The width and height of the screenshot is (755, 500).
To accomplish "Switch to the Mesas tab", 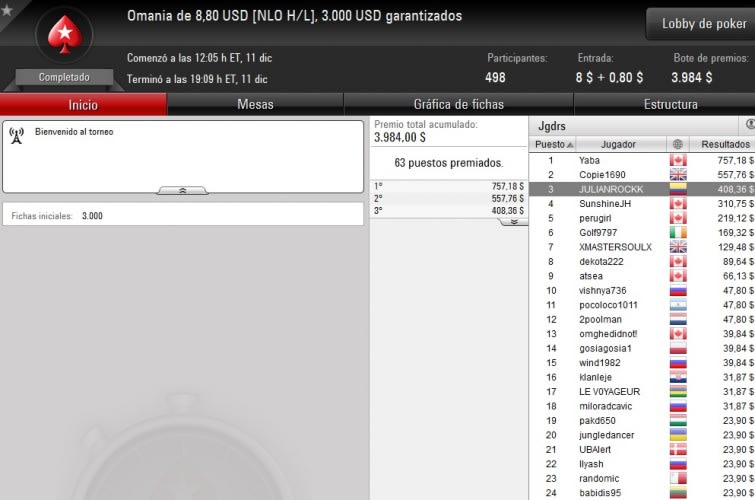I will pos(255,105).
